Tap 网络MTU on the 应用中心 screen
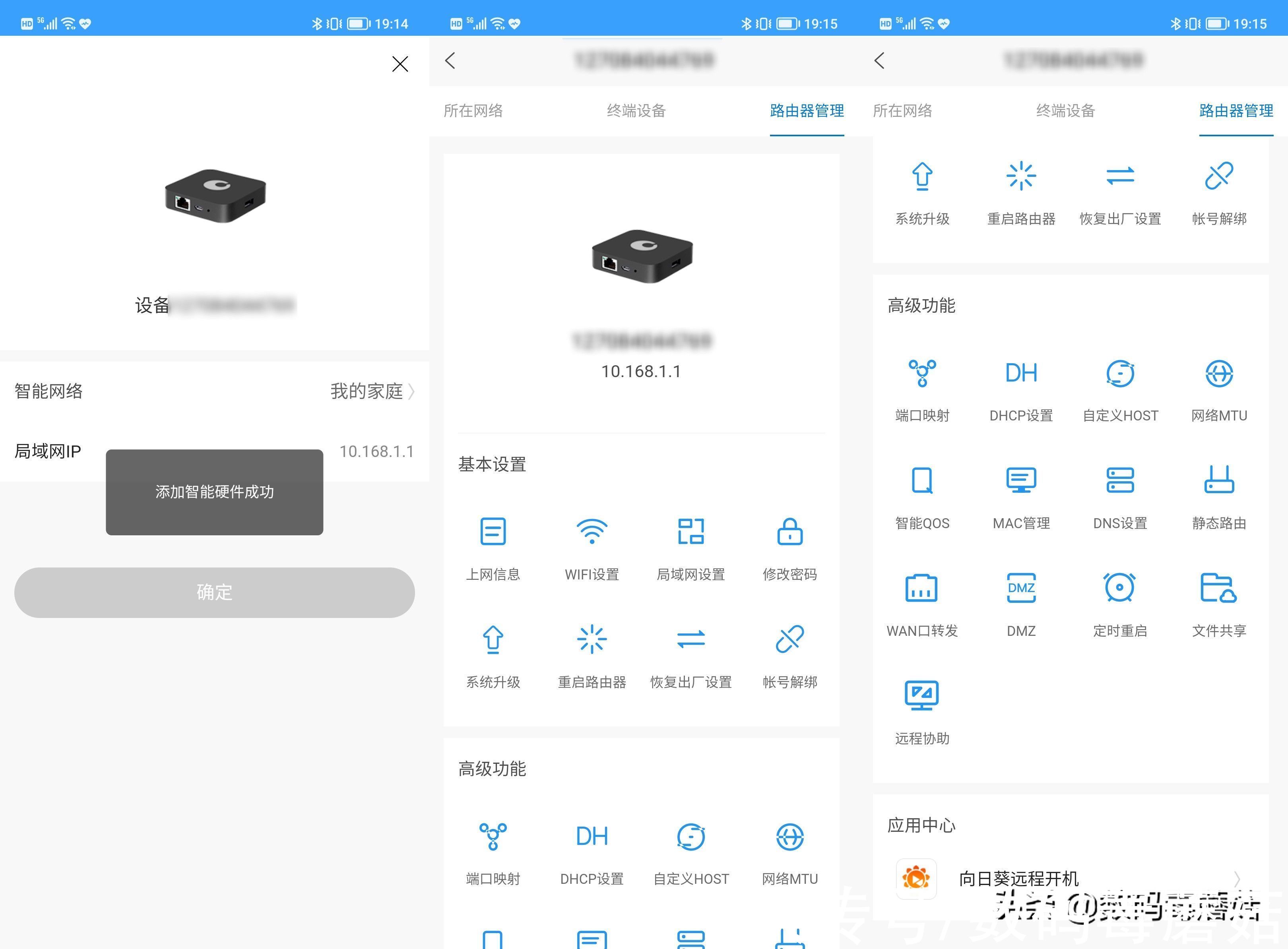This screenshot has width=1288, height=949. [1218, 391]
